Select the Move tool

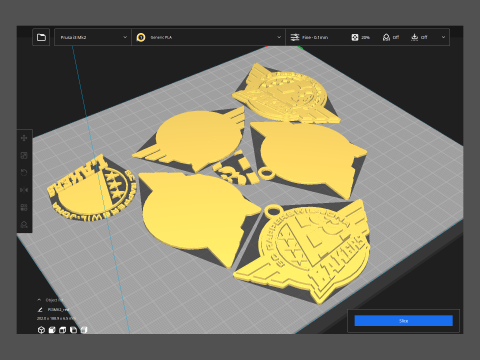24,138
